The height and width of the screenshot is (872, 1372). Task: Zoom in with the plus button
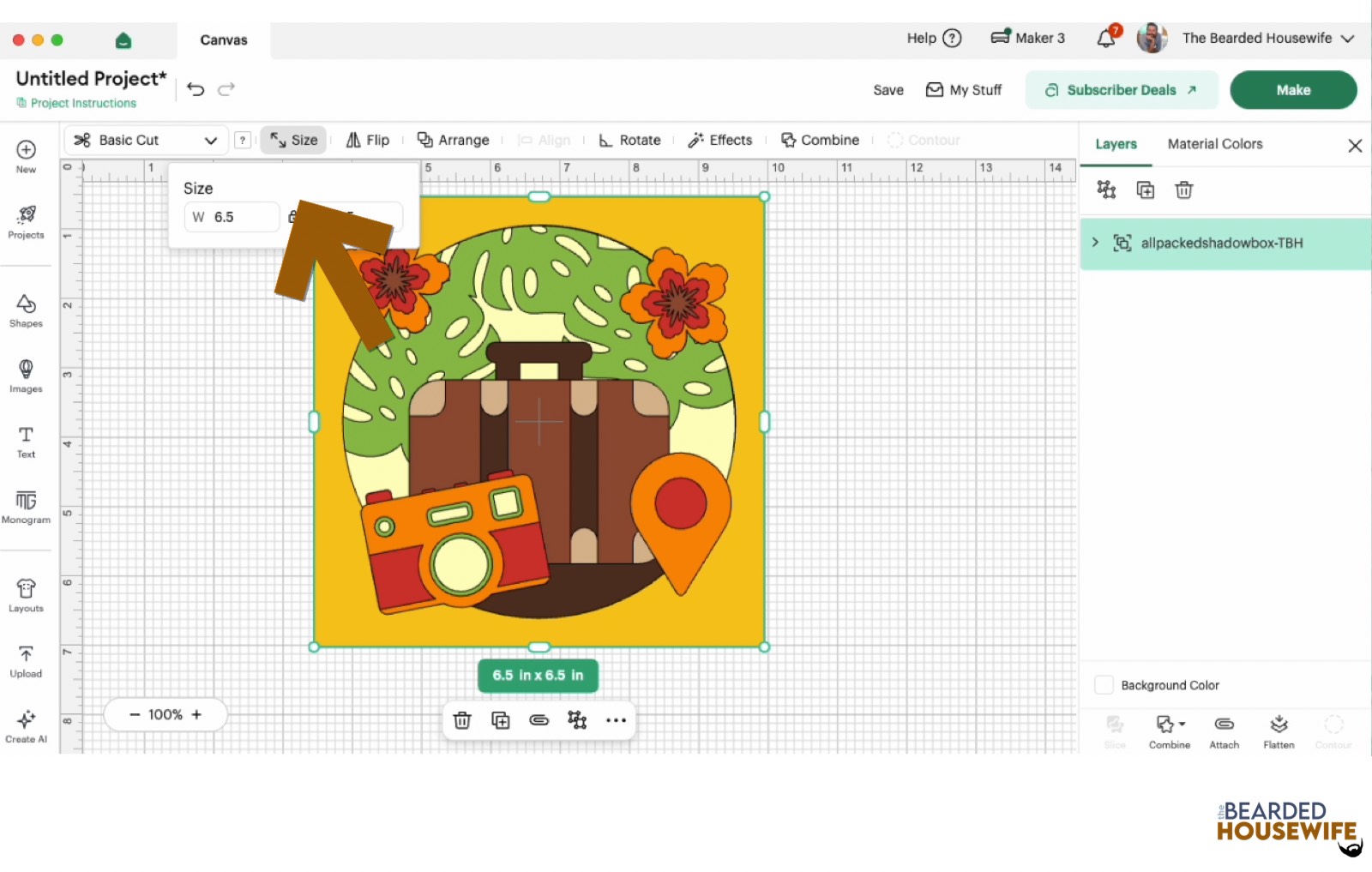click(x=196, y=714)
